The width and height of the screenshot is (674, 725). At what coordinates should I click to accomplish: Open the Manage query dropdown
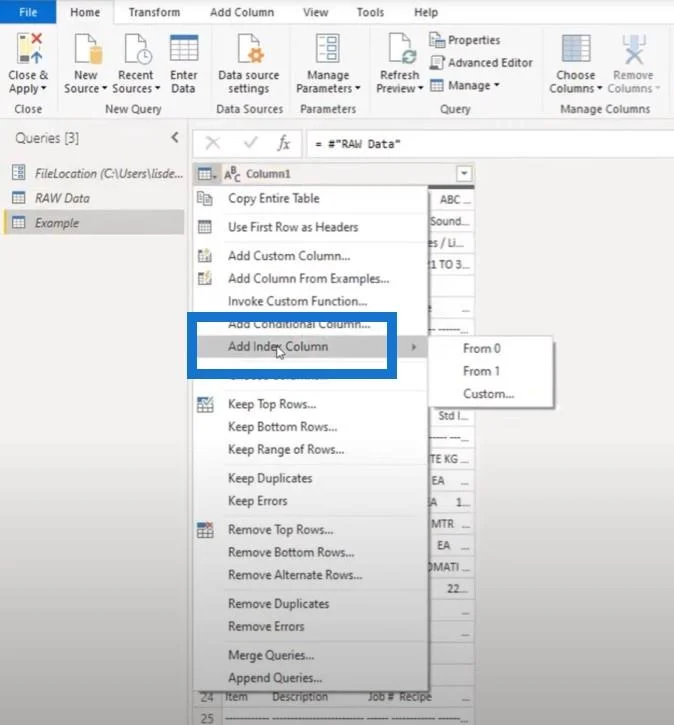(465, 86)
